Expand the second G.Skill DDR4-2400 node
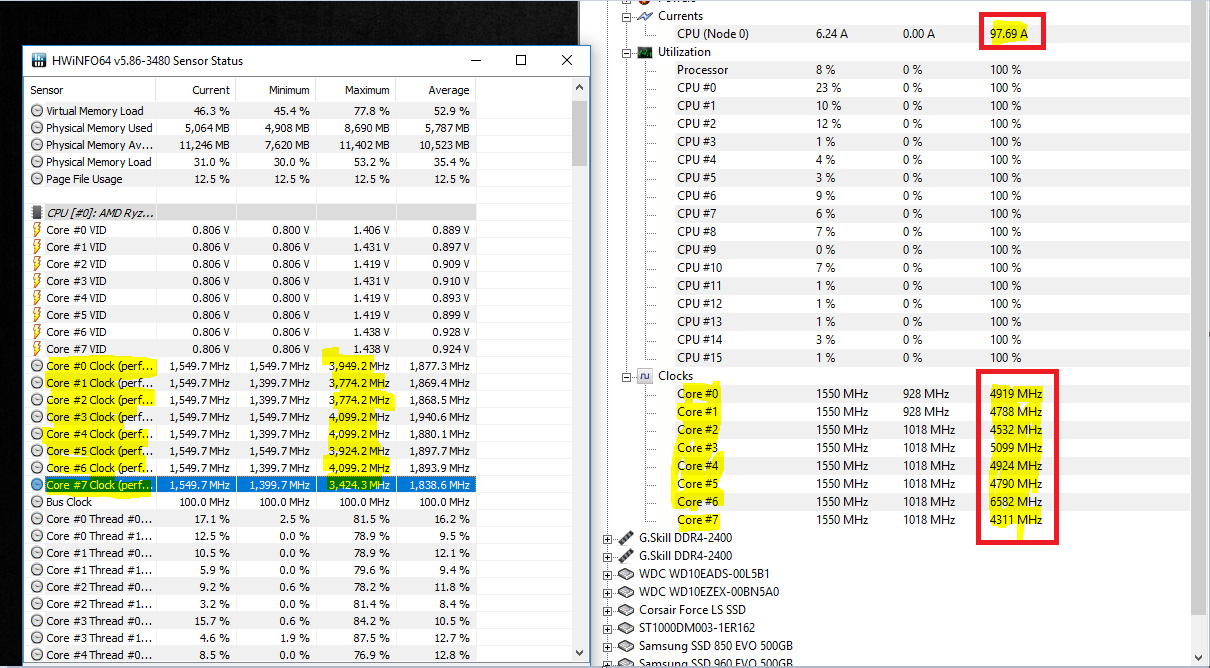The image size is (1210, 668). pyautogui.click(x=608, y=556)
